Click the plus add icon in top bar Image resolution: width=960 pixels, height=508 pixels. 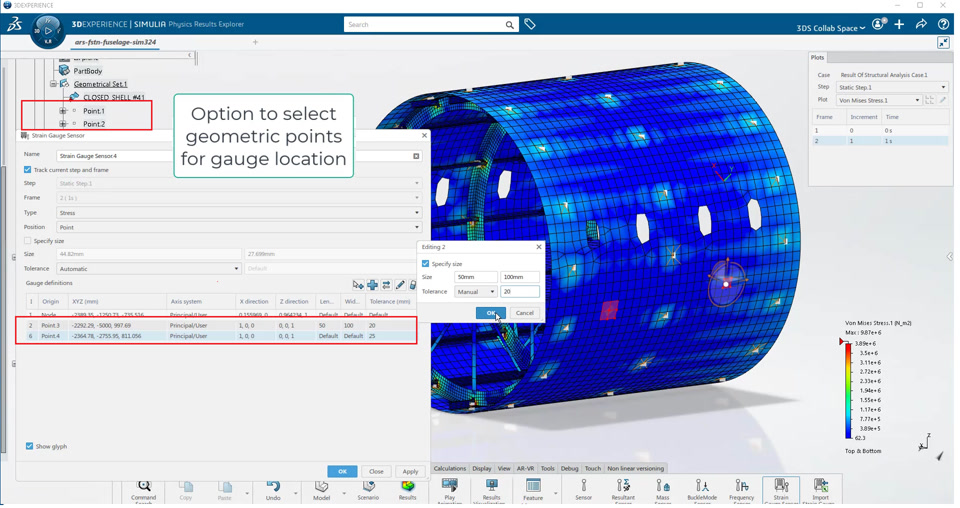point(899,24)
